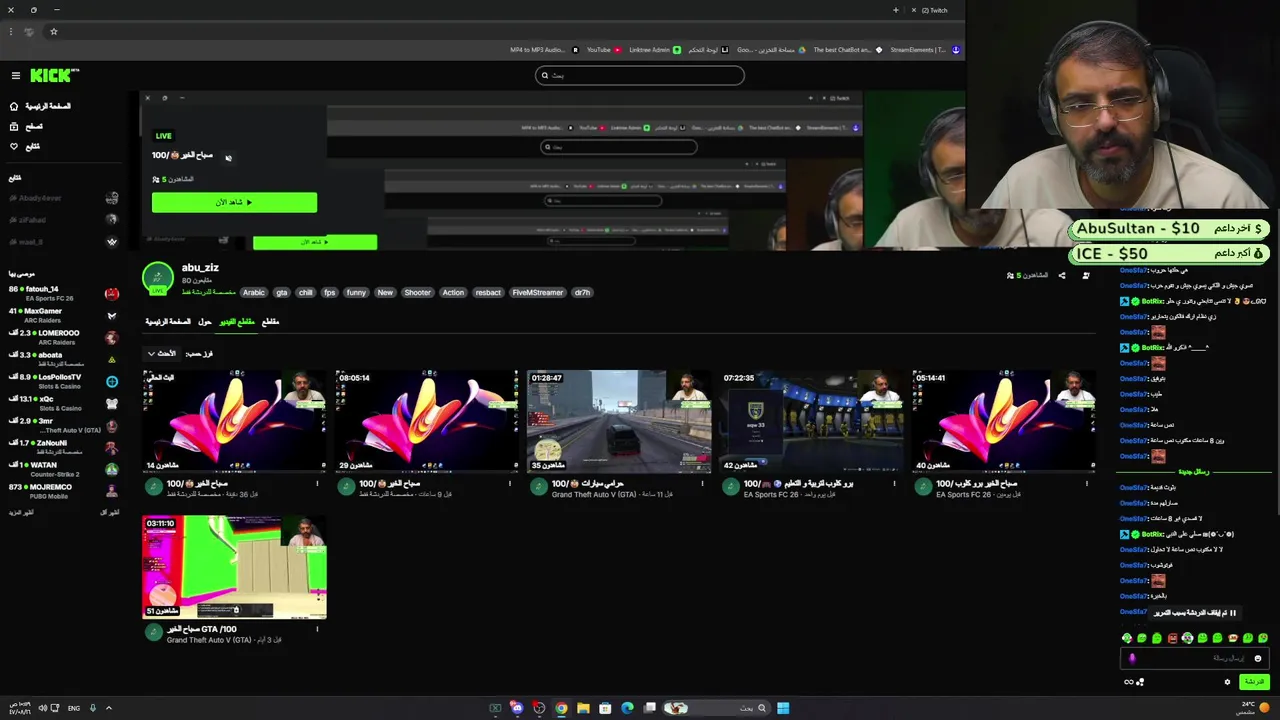Image resolution: width=1280 pixels, height=720 pixels.
Task: Click inside the Kick search field
Action: [640, 75]
